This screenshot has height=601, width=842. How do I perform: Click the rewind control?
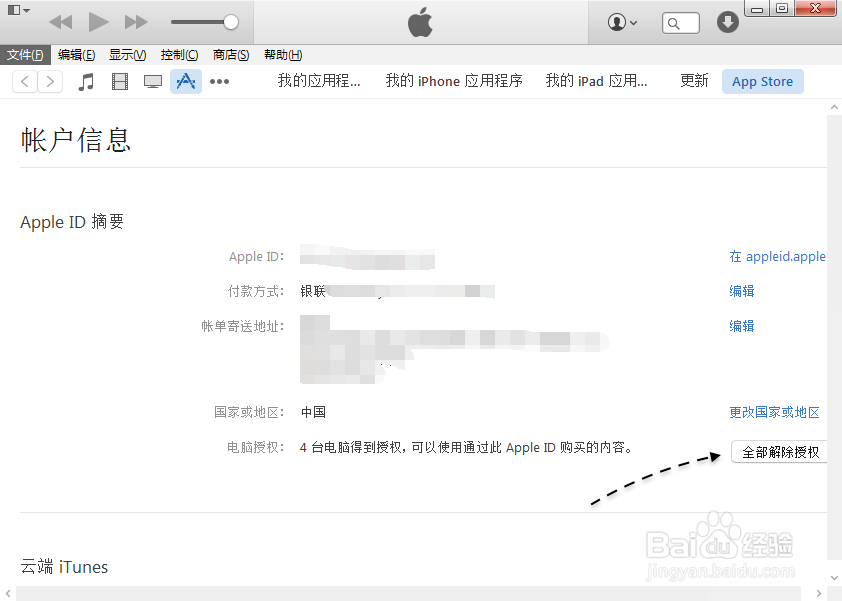coord(61,21)
